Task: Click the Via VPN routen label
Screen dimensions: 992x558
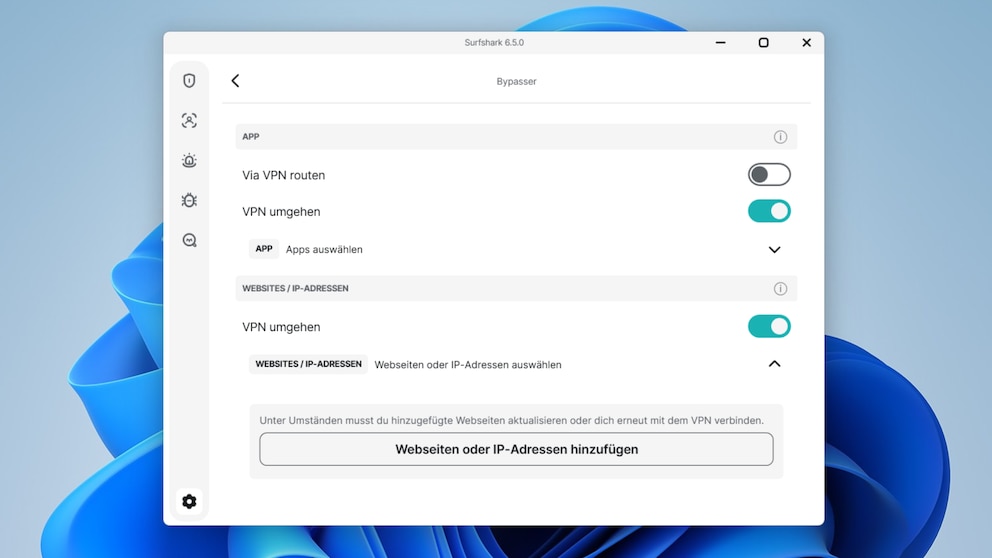Action: click(283, 175)
